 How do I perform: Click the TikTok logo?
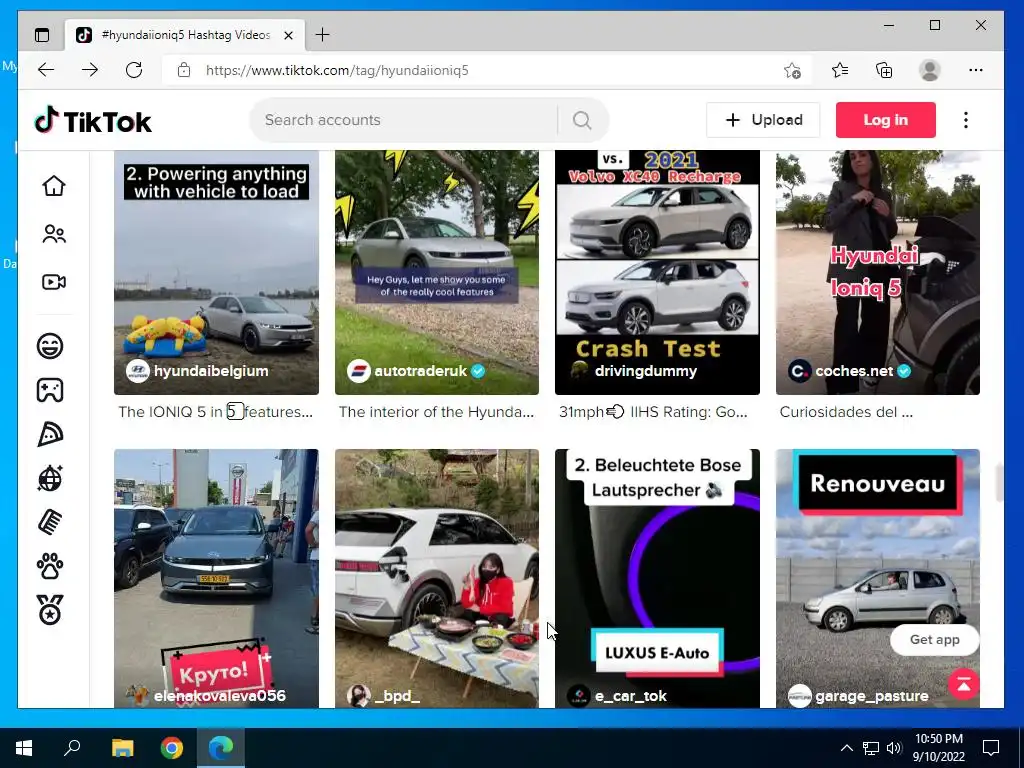93,120
